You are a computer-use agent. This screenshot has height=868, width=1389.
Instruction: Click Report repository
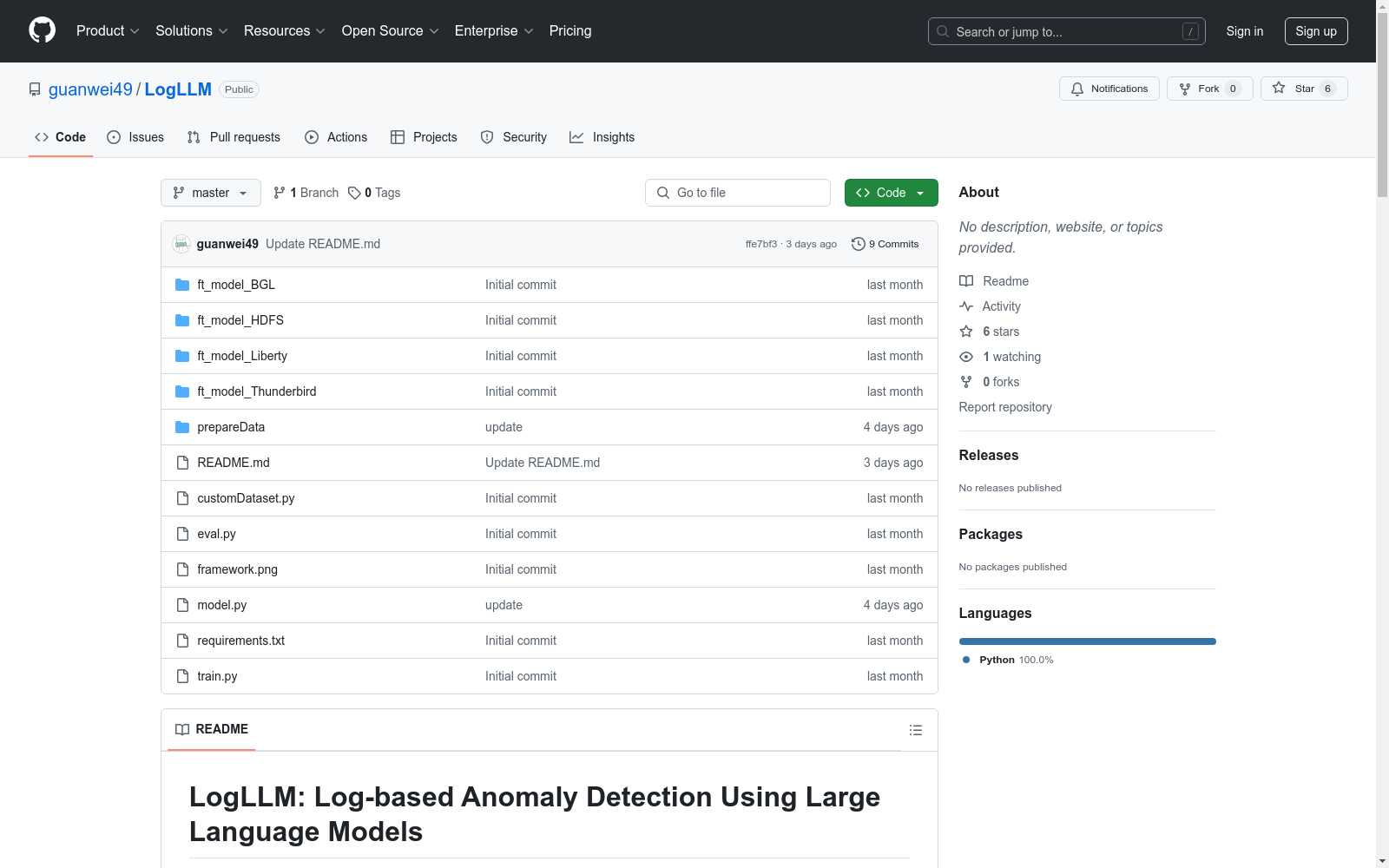click(x=1005, y=407)
